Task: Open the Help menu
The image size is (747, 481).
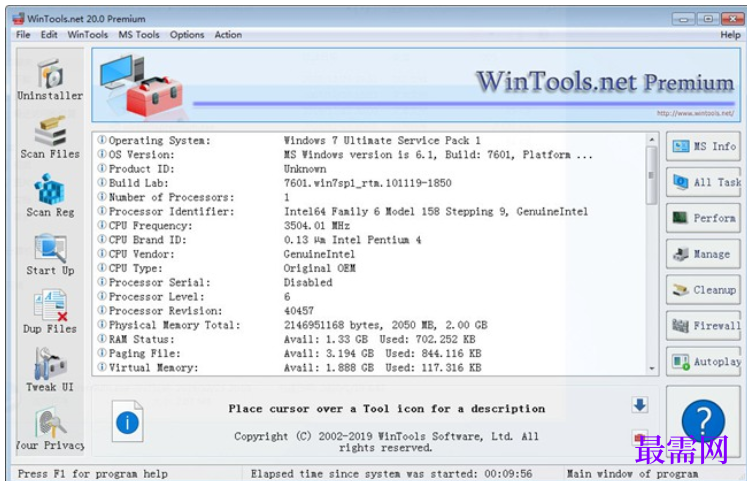Action: click(730, 35)
